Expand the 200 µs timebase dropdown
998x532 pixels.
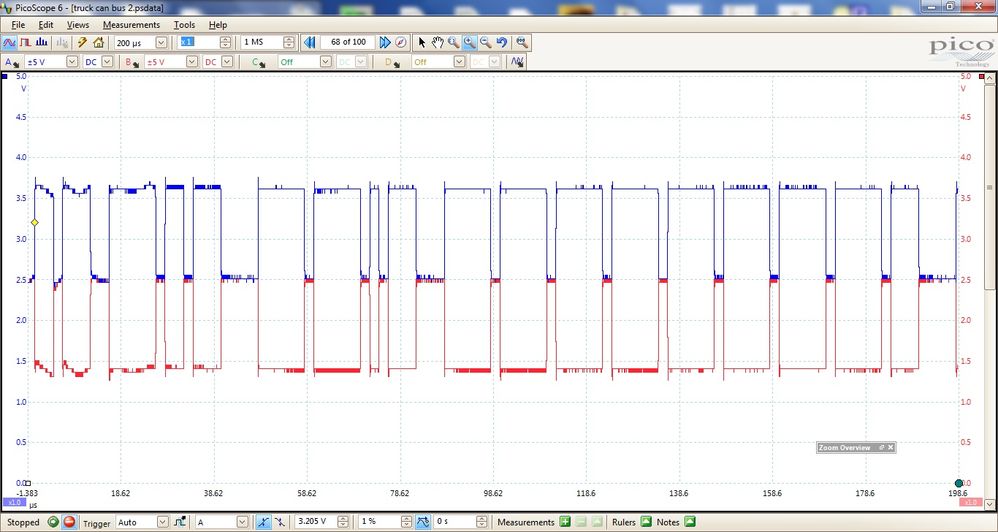161,43
